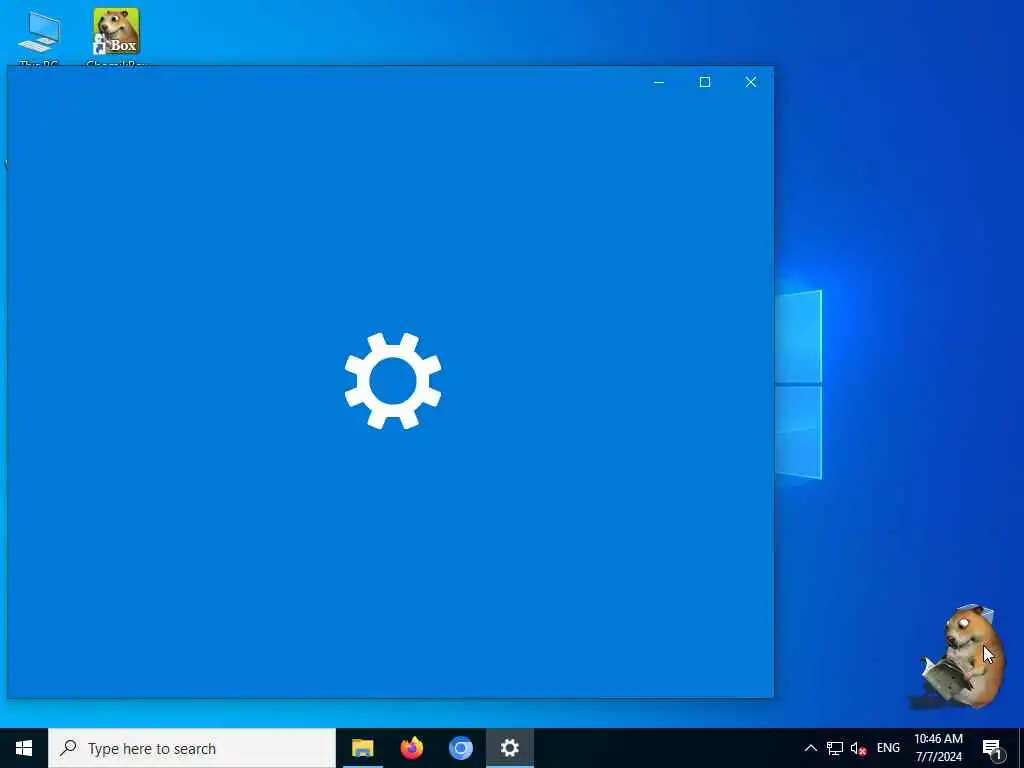Show hidden system tray icons
Screen dimensions: 1024x768
(x=810, y=748)
